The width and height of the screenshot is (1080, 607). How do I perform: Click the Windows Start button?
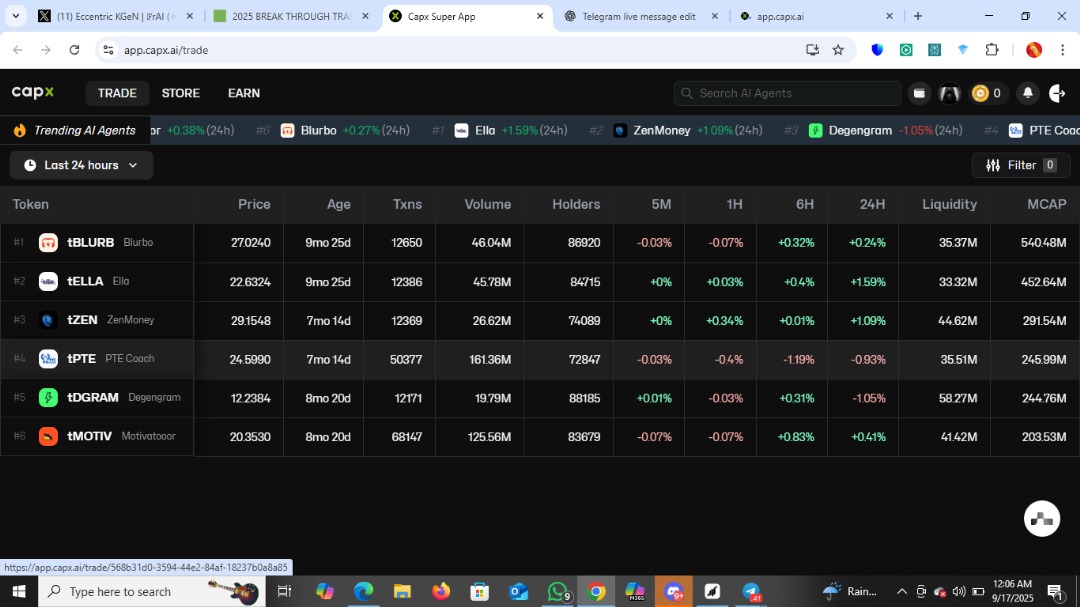pyautogui.click(x=19, y=591)
